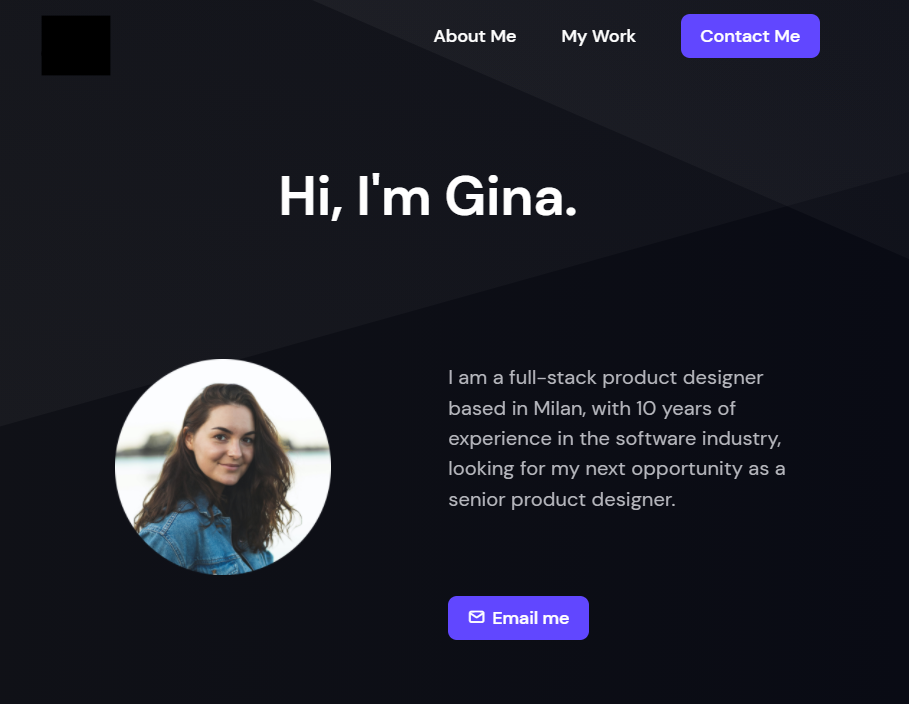Click the envelope icon on Email button
909x704 pixels.
coord(477,617)
